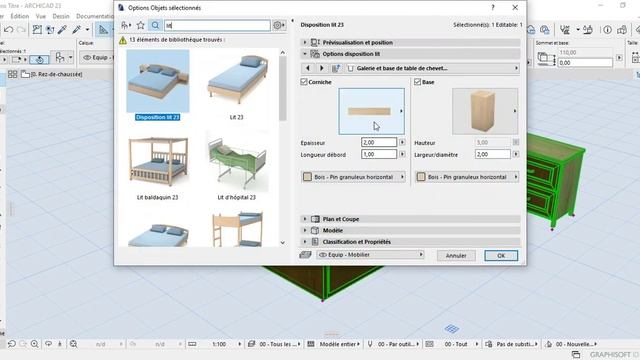This screenshot has width=640, height=360.
Task: Open the Equip - Mobilier layer dropdown
Action: (x=370, y=255)
